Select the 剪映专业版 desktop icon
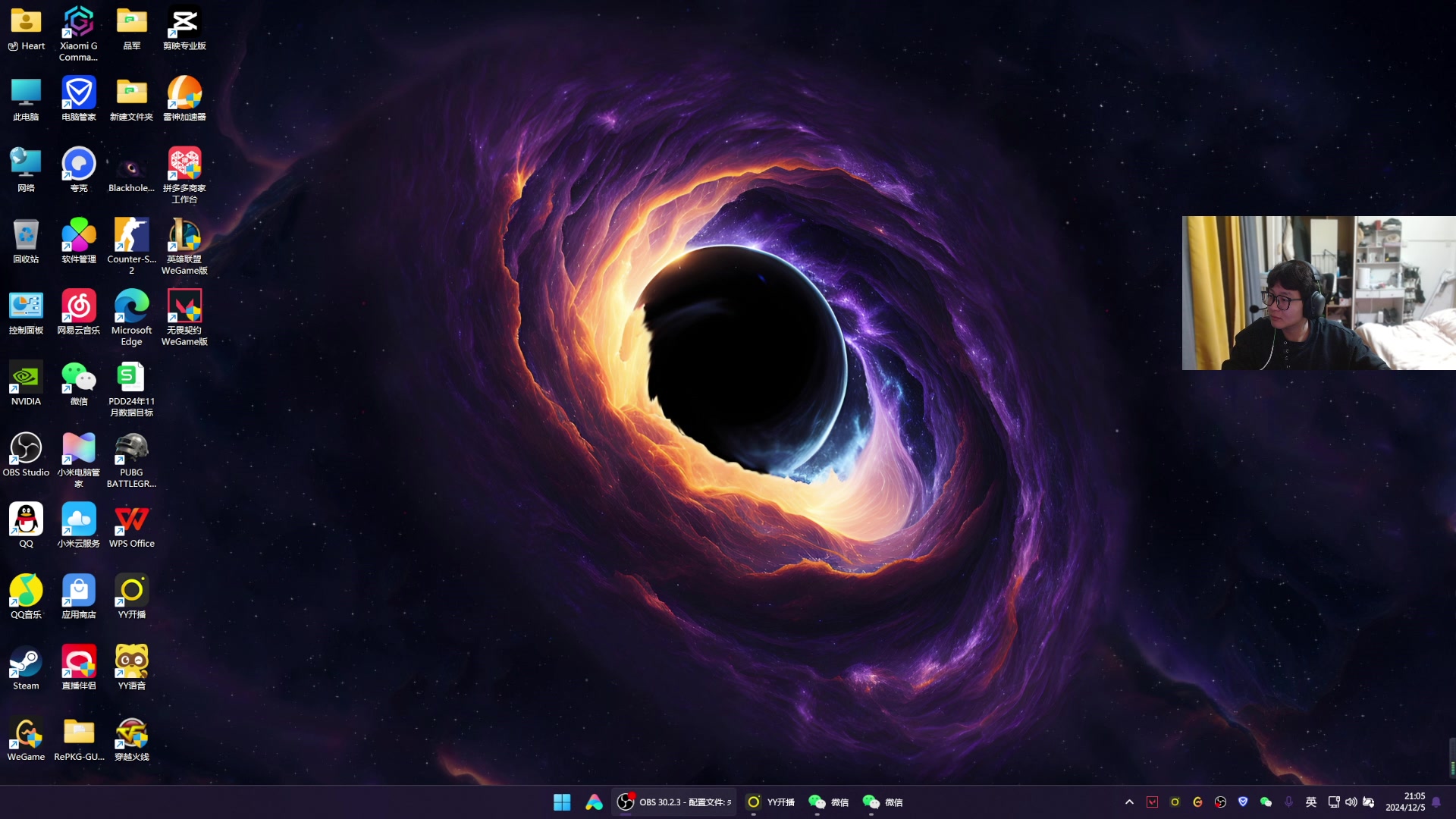 (x=184, y=28)
